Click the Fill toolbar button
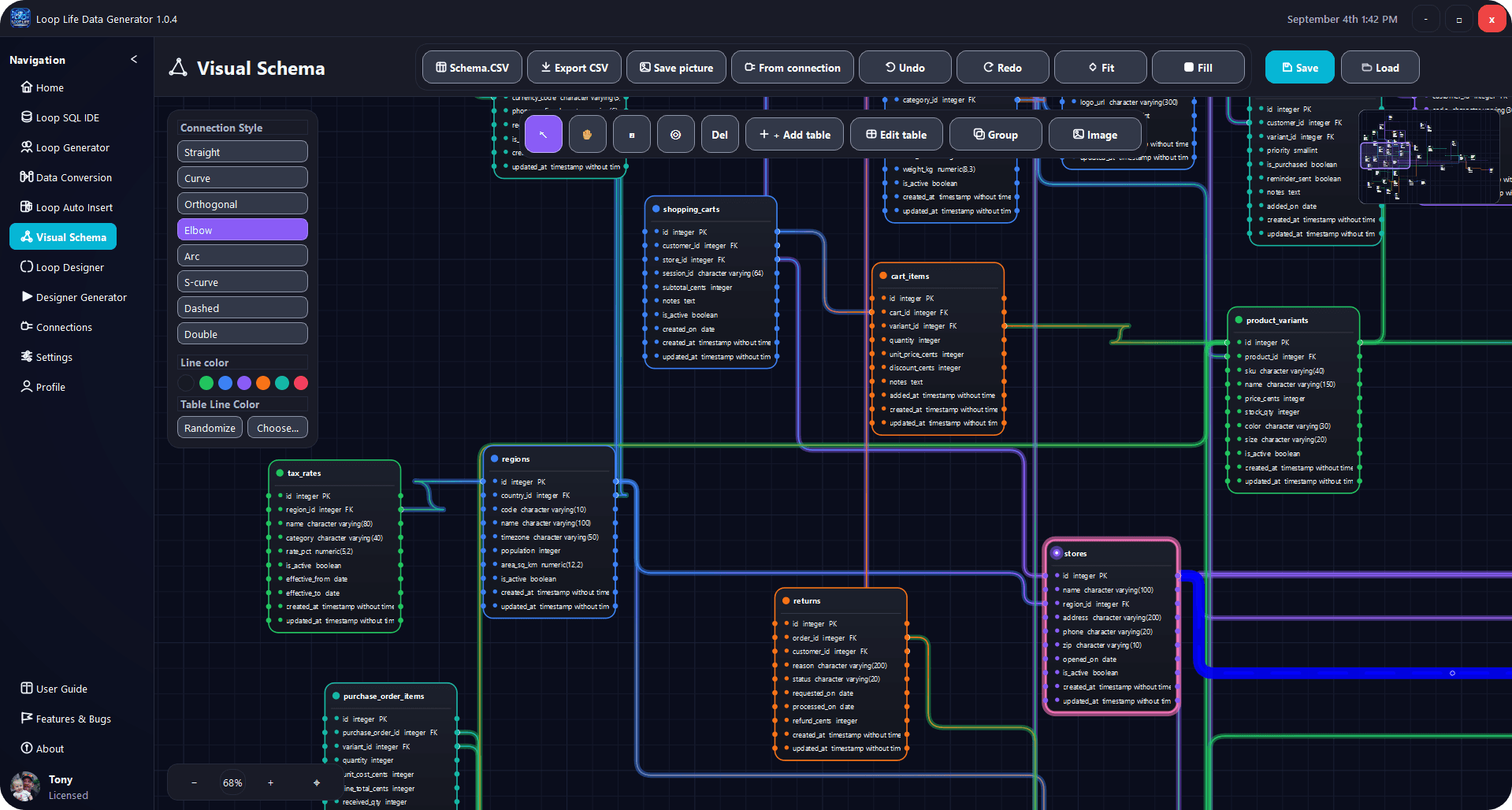This screenshot has width=1512, height=810. tap(1198, 67)
